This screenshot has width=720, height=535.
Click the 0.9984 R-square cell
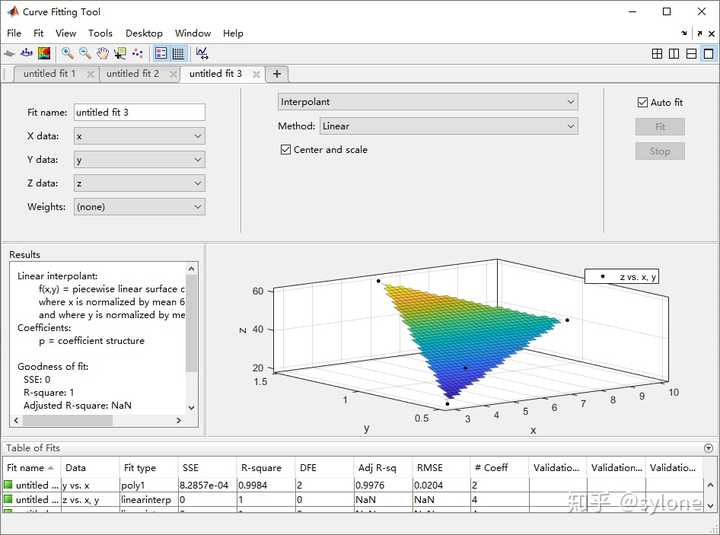265,485
